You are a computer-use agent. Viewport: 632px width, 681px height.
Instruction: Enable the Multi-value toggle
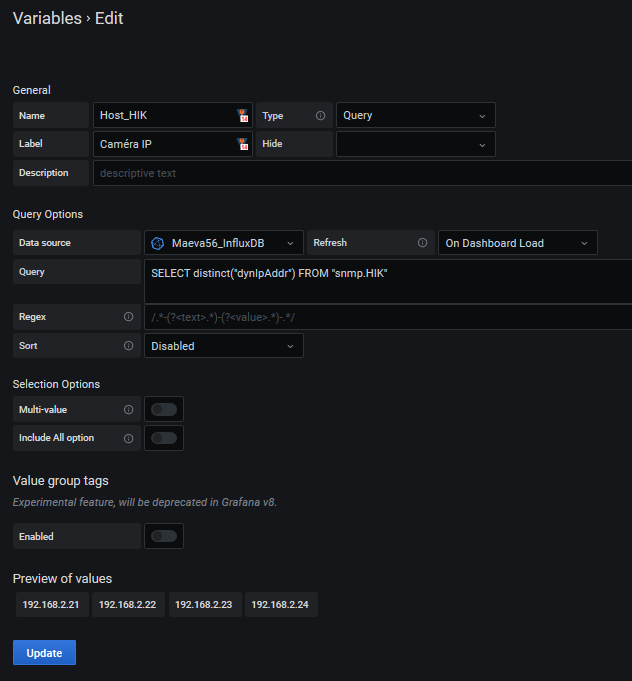pyautogui.click(x=164, y=410)
